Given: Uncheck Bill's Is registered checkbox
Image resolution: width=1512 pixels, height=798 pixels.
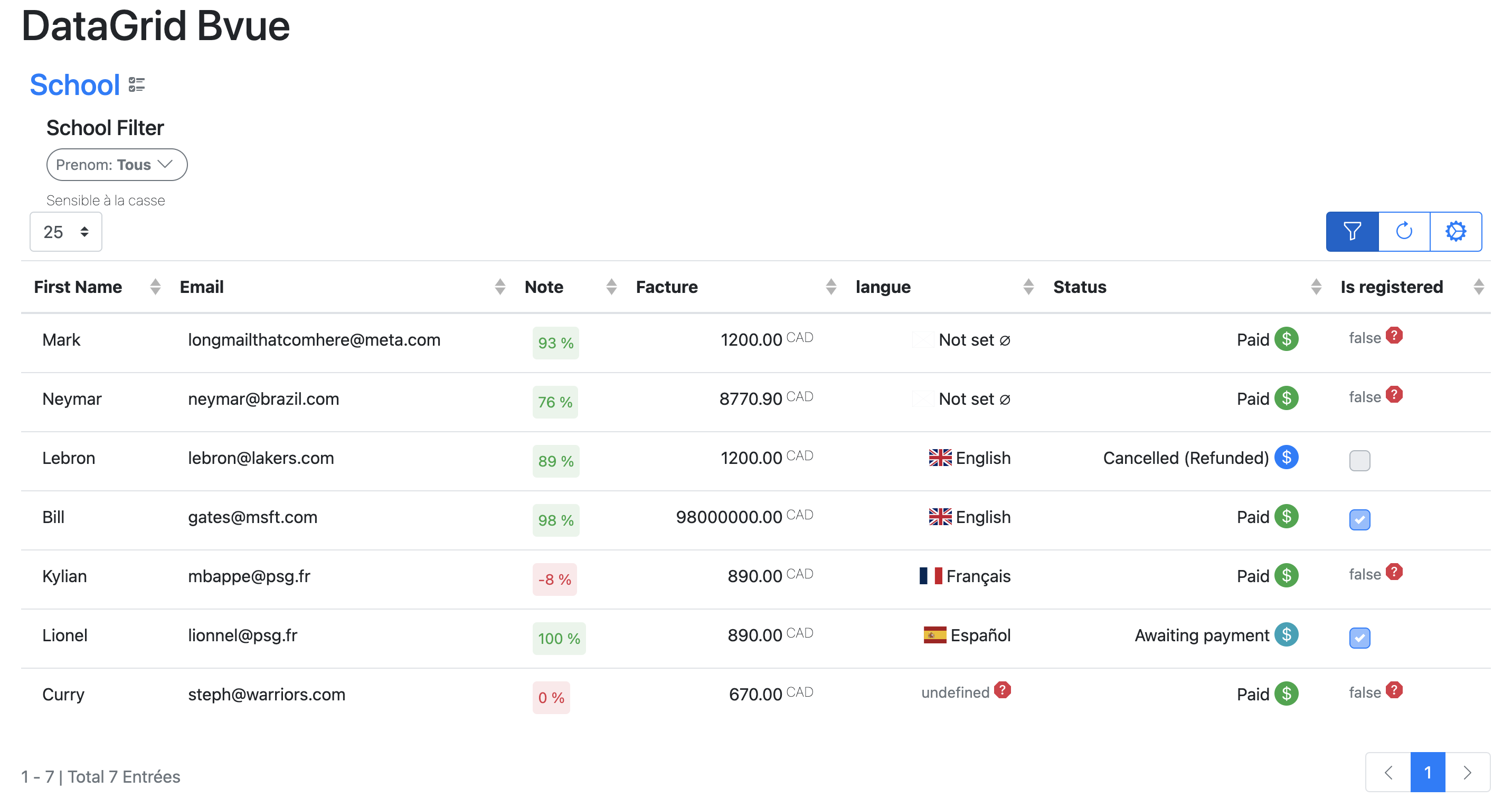Looking at the screenshot, I should pos(1359,519).
